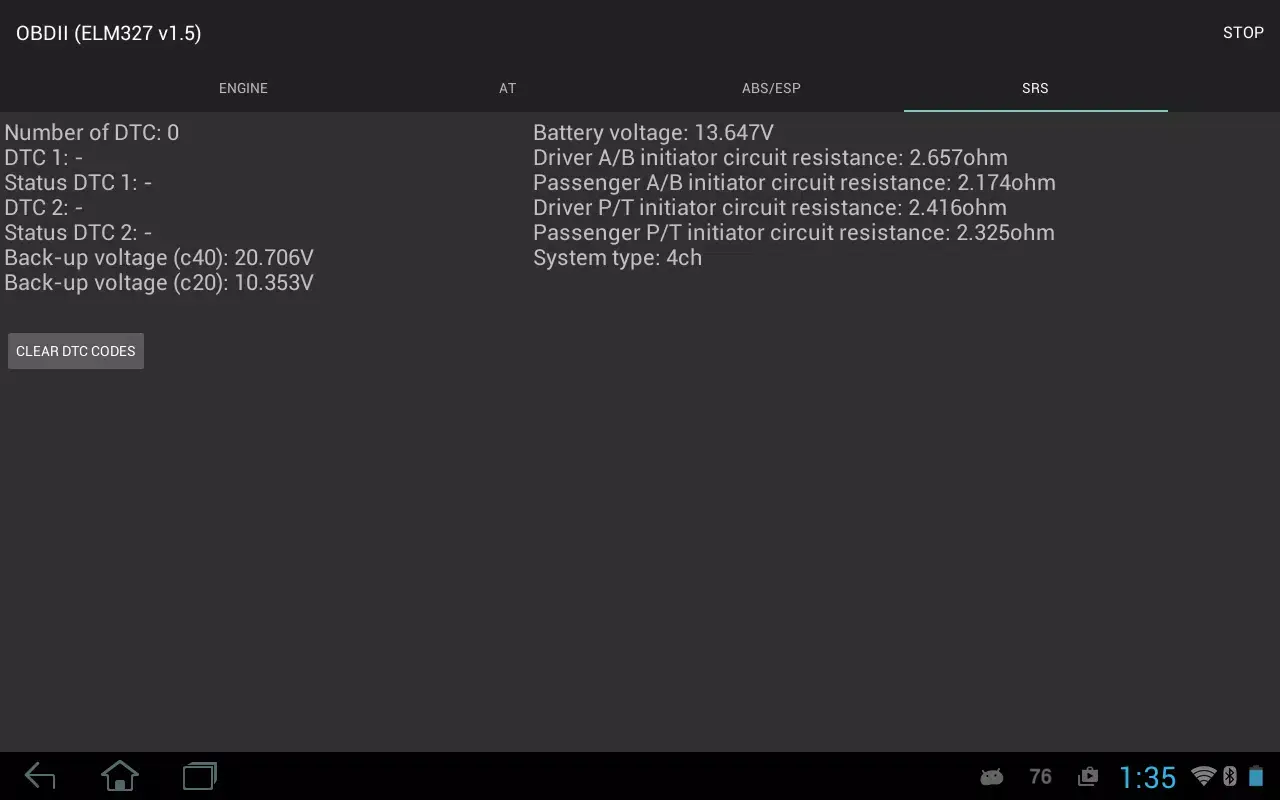The width and height of the screenshot is (1280, 800).
Task: Tap the screenshot notification icon
Action: 1087,776
